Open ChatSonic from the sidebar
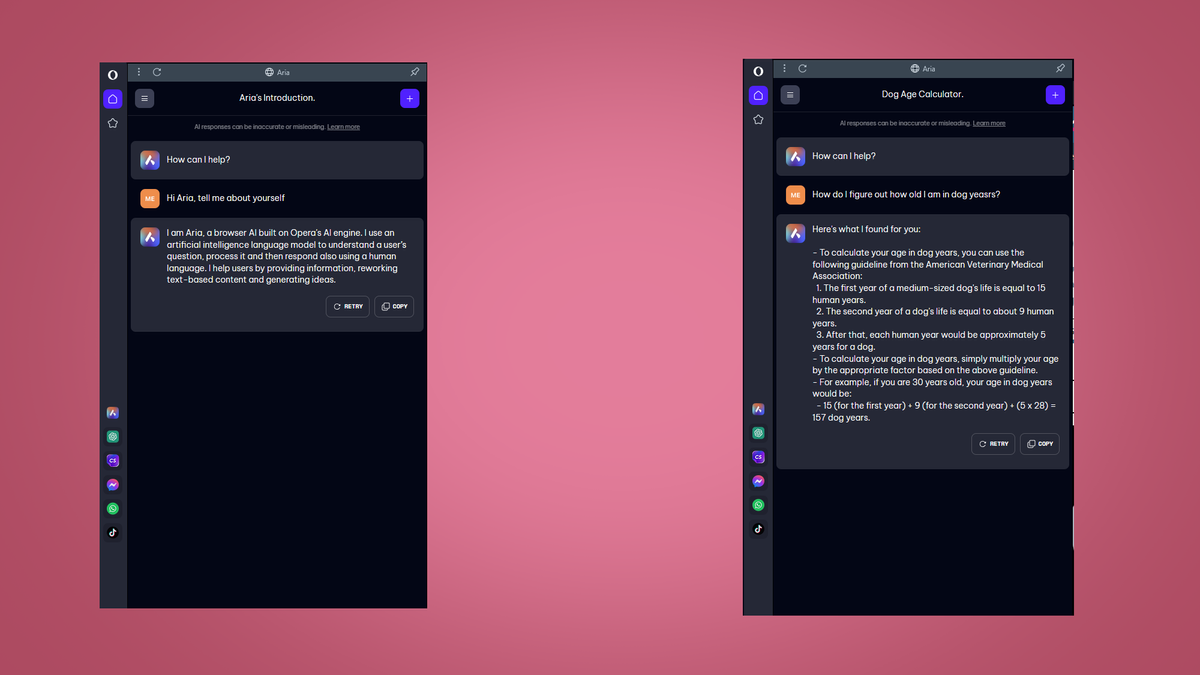Image resolution: width=1200 pixels, height=675 pixels. (112, 460)
